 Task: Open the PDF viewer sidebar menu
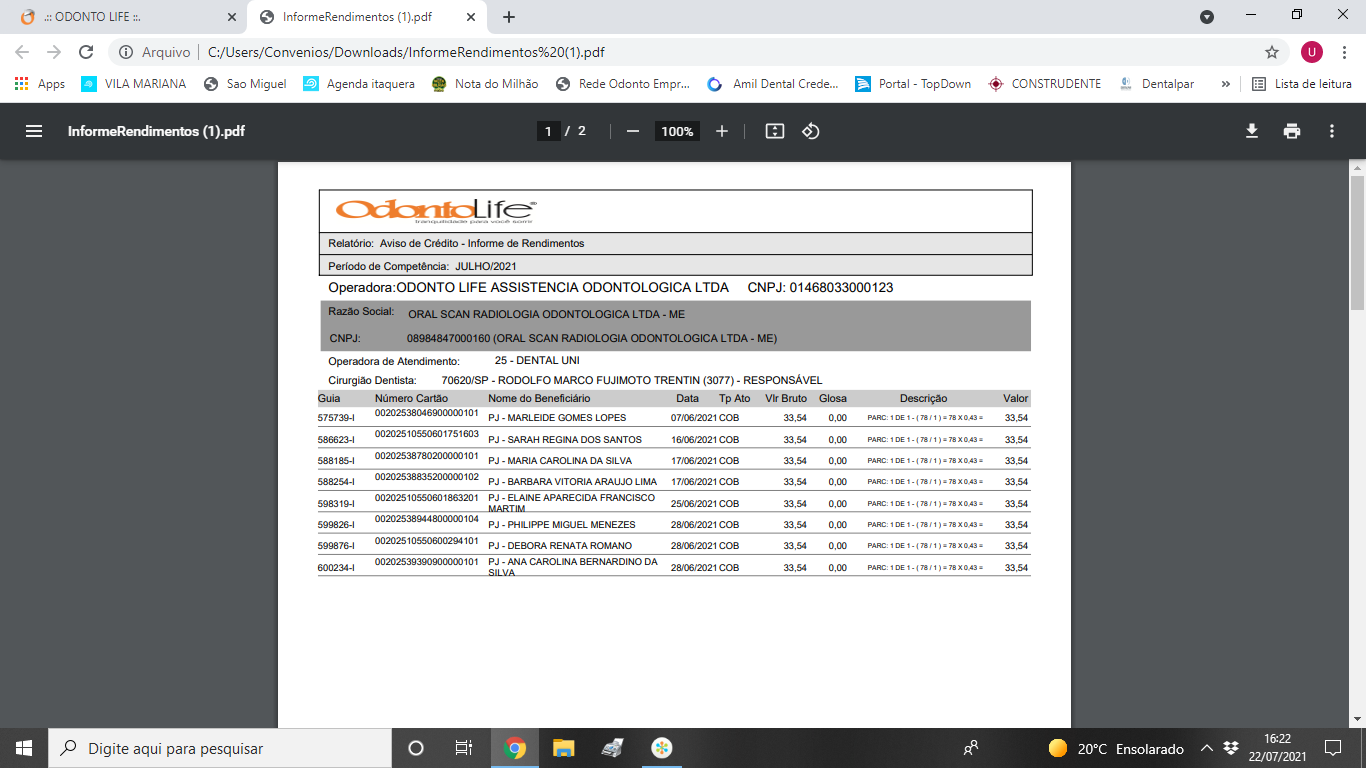pos(34,131)
